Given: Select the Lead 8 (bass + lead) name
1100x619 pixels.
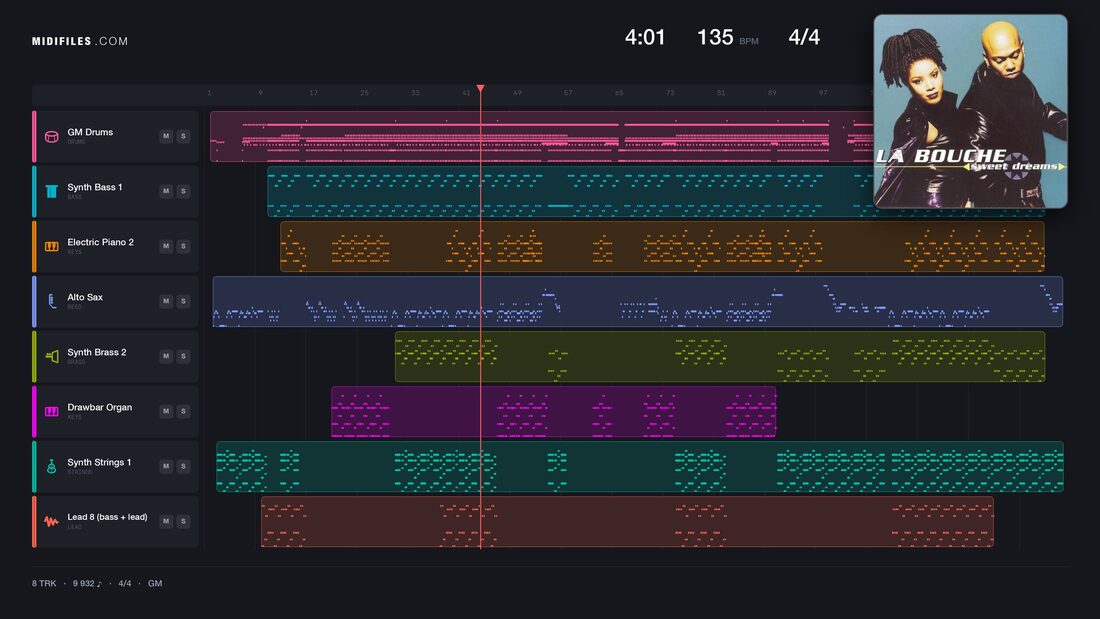Looking at the screenshot, I should click(107, 517).
